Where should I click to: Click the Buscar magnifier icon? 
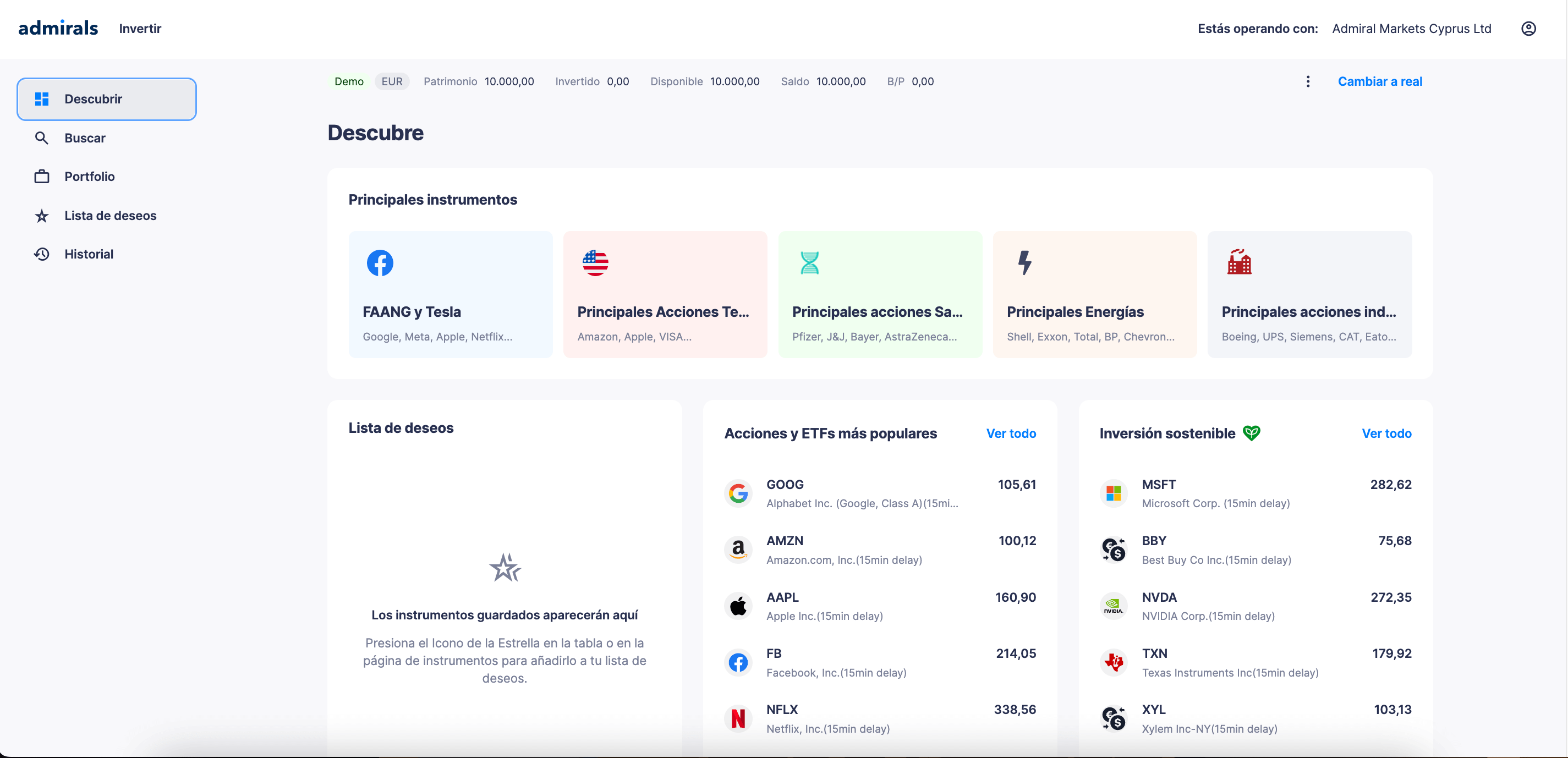coord(41,138)
